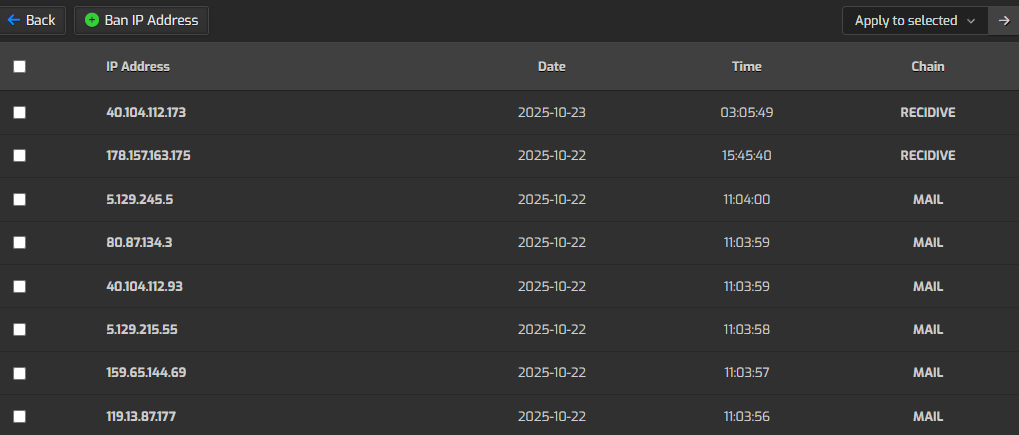The width and height of the screenshot is (1019, 435).
Task: Check the row box for 119.13.87.177
Action: (x=19, y=416)
